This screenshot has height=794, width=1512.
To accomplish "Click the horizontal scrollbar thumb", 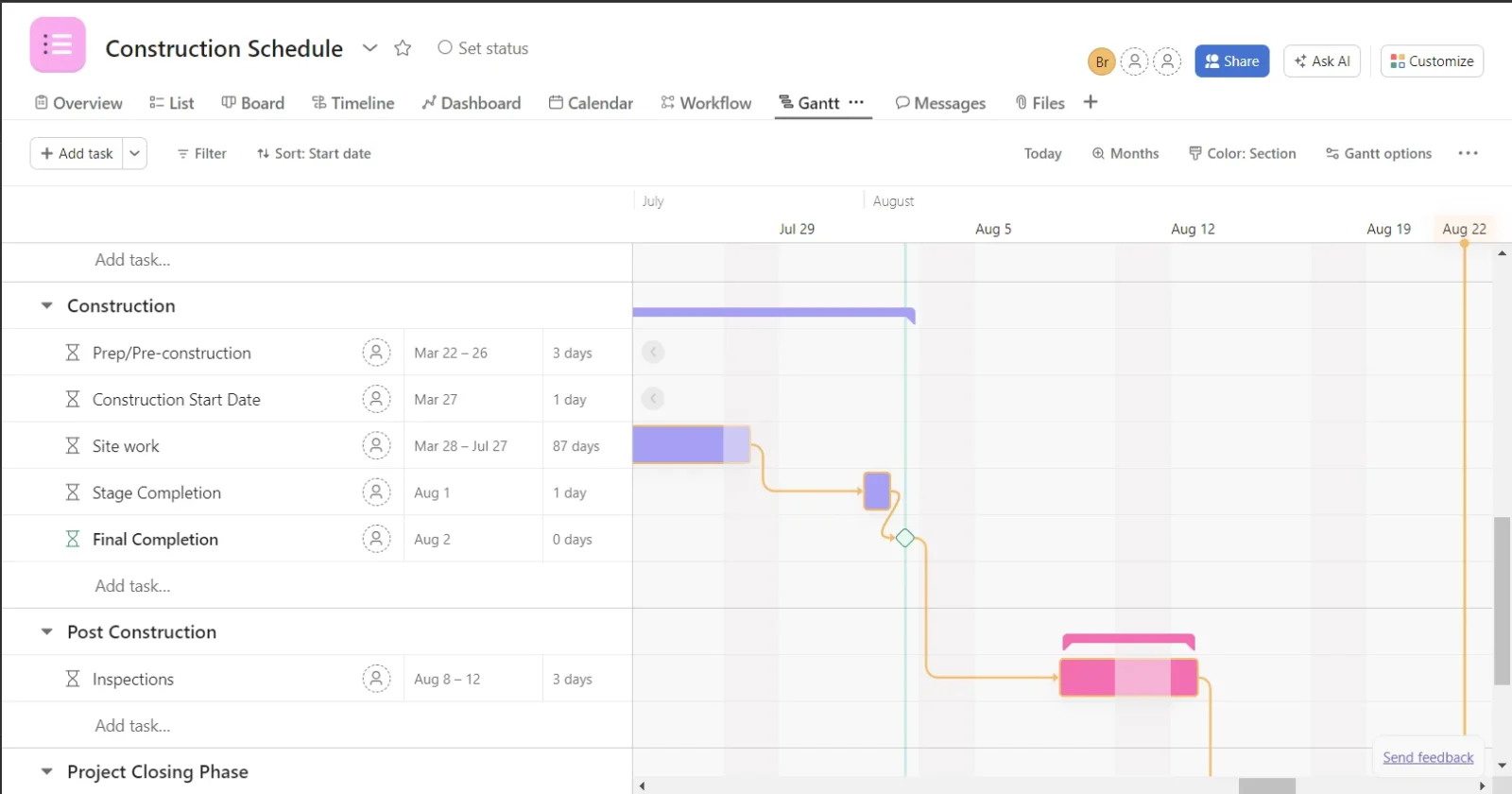I will point(1267,785).
